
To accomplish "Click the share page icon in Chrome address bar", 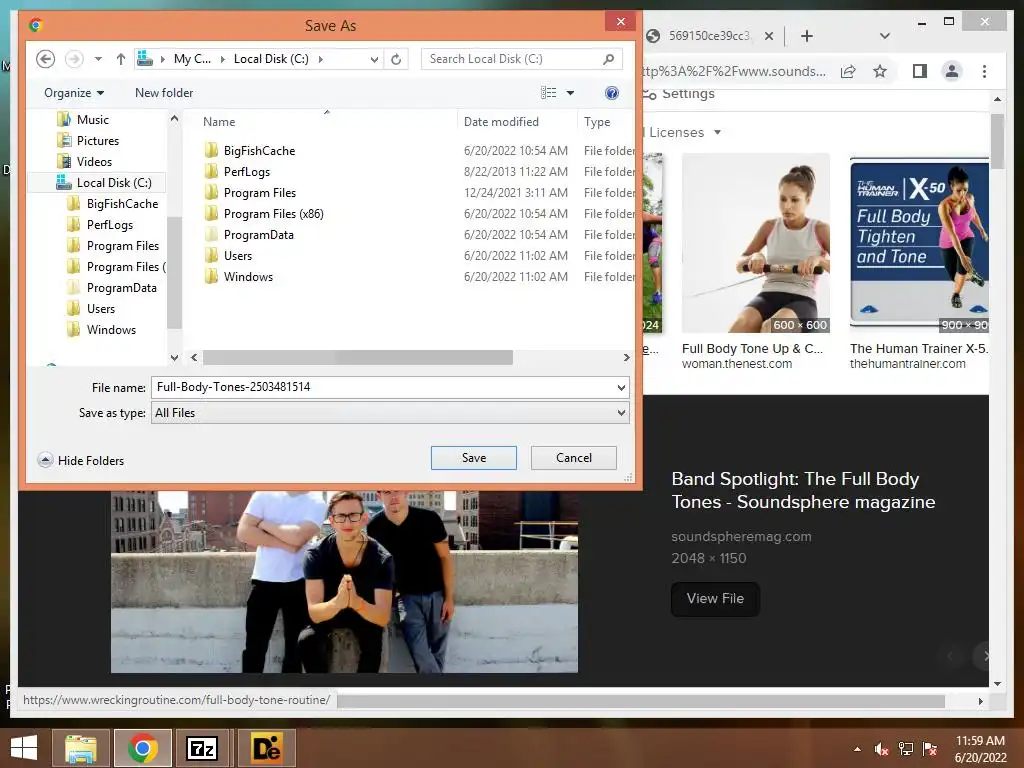I will point(848,71).
